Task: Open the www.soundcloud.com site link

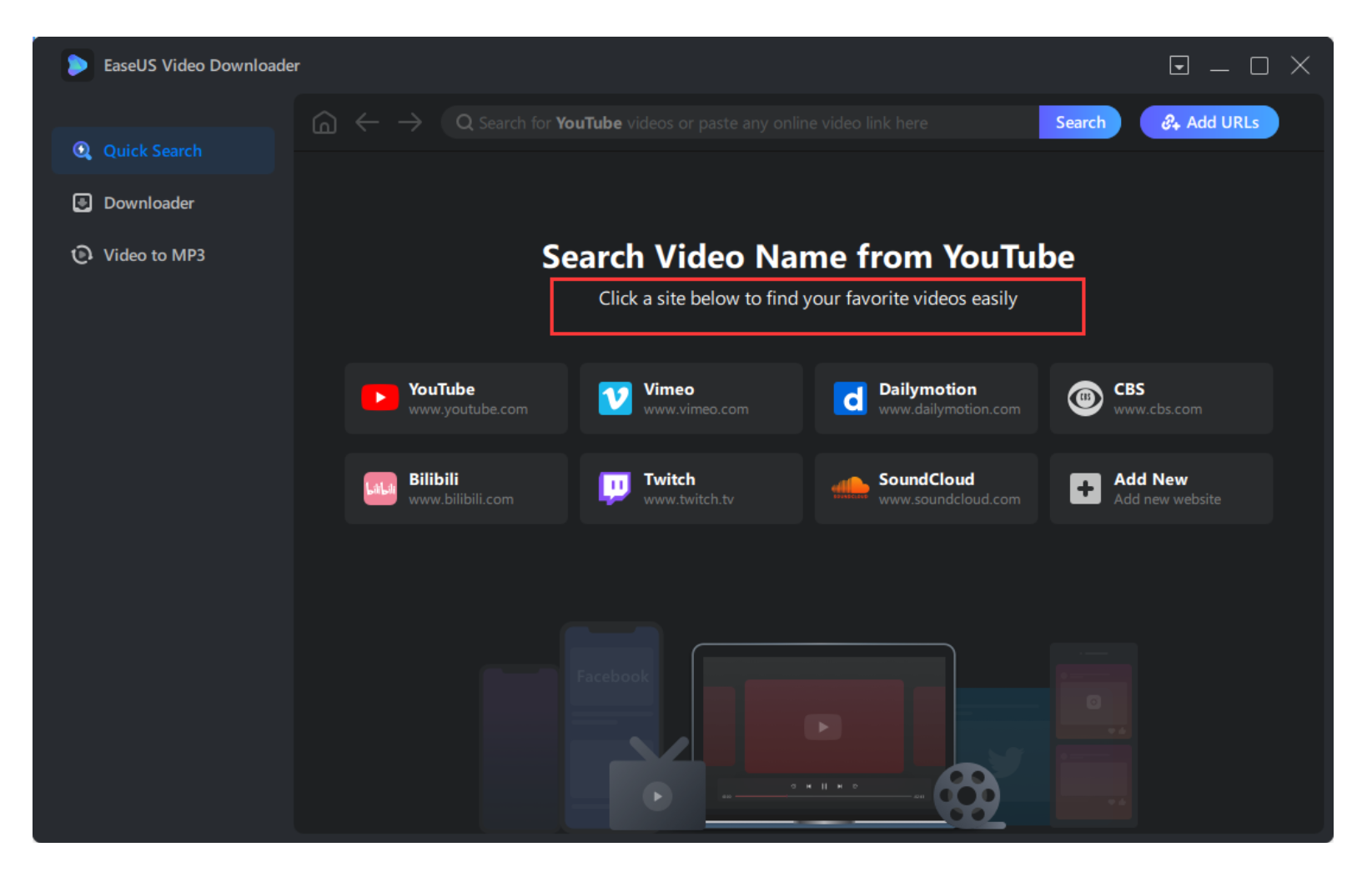Action: [949, 499]
